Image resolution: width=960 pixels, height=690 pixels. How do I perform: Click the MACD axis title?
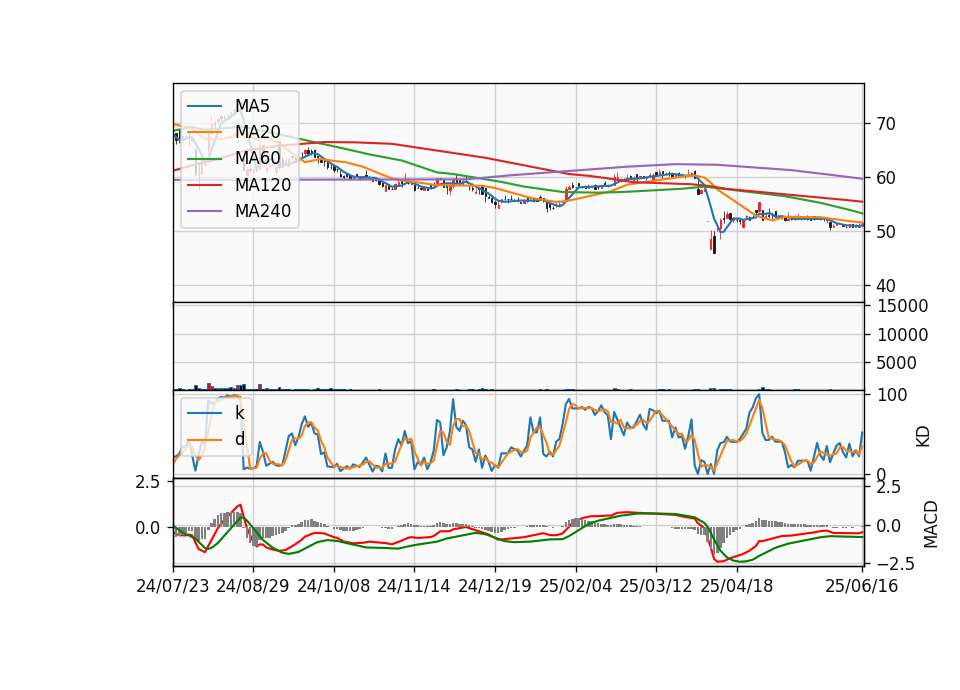click(931, 524)
